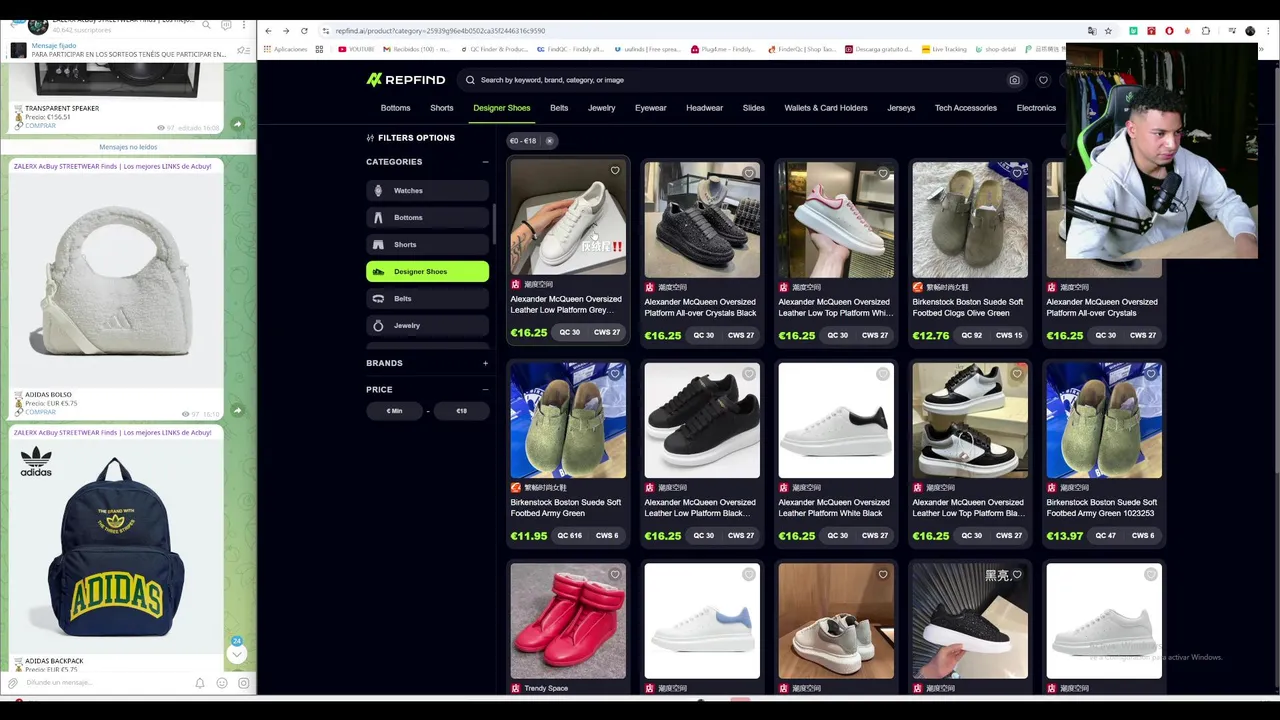
Task: Click the € Min price input
Action: tap(394, 411)
